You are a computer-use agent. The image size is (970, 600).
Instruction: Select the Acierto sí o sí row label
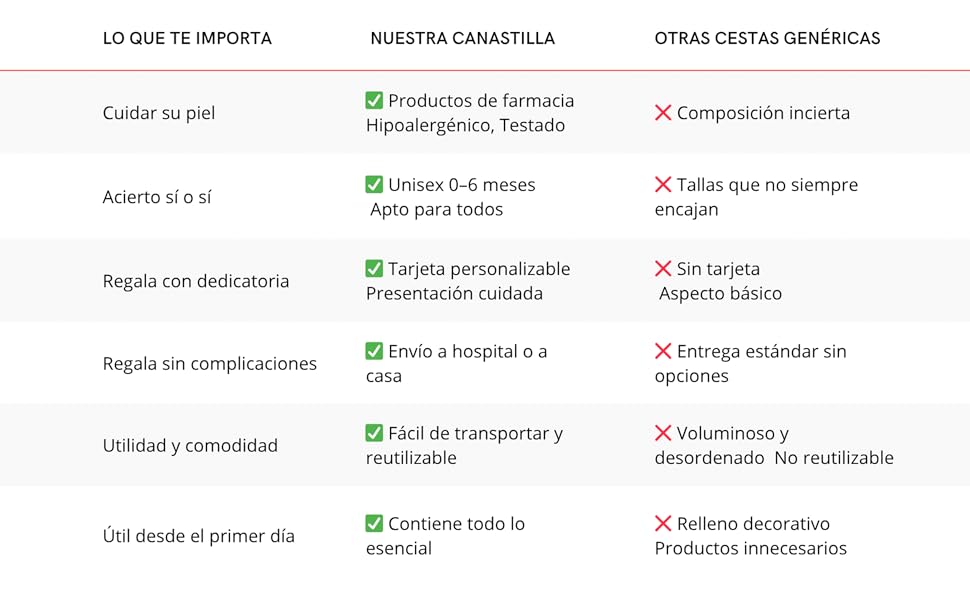(157, 197)
